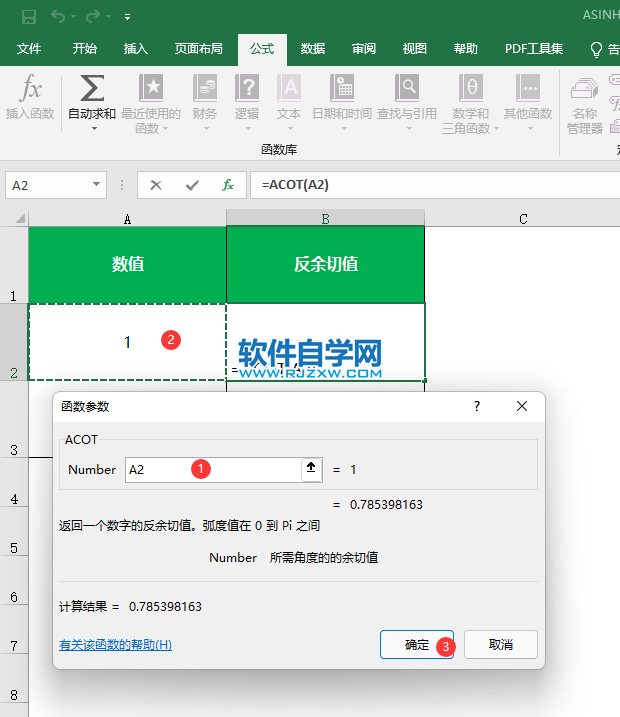Switch to the 开始 ribbon tab
This screenshot has width=620, height=717.
tap(85, 48)
